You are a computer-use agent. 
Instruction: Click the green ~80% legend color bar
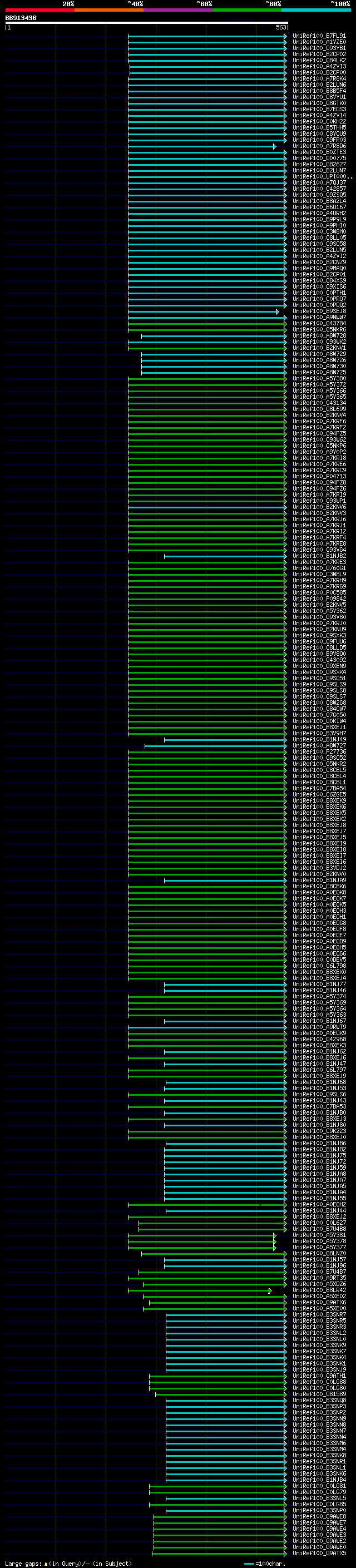coord(247,11)
